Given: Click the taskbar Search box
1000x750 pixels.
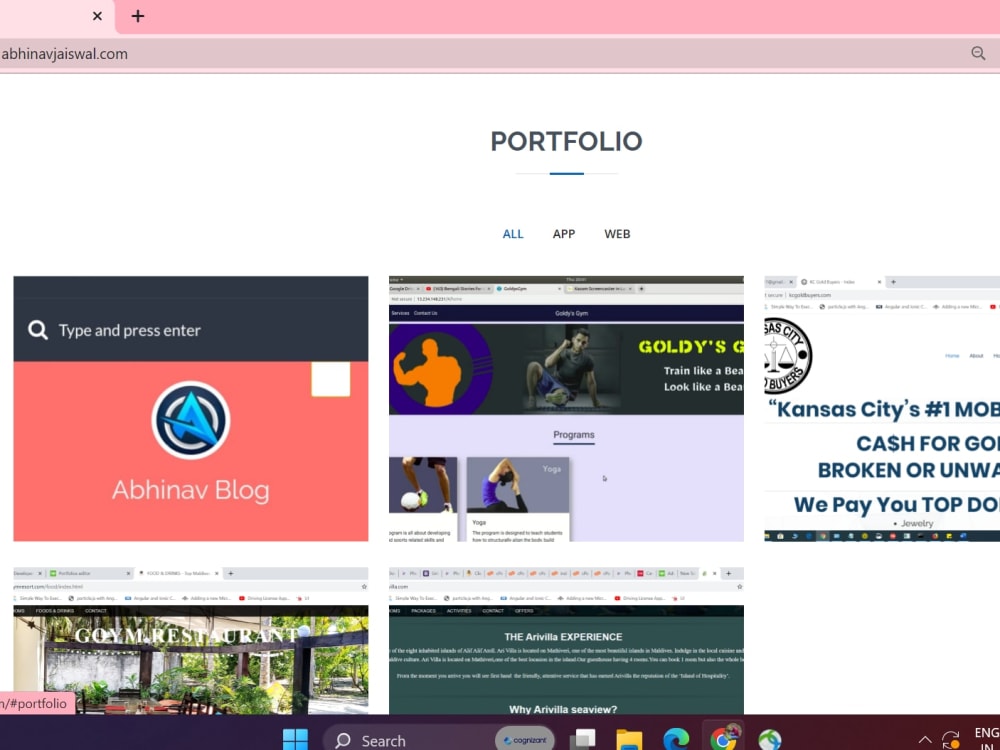Looking at the screenshot, I should tap(439, 740).
